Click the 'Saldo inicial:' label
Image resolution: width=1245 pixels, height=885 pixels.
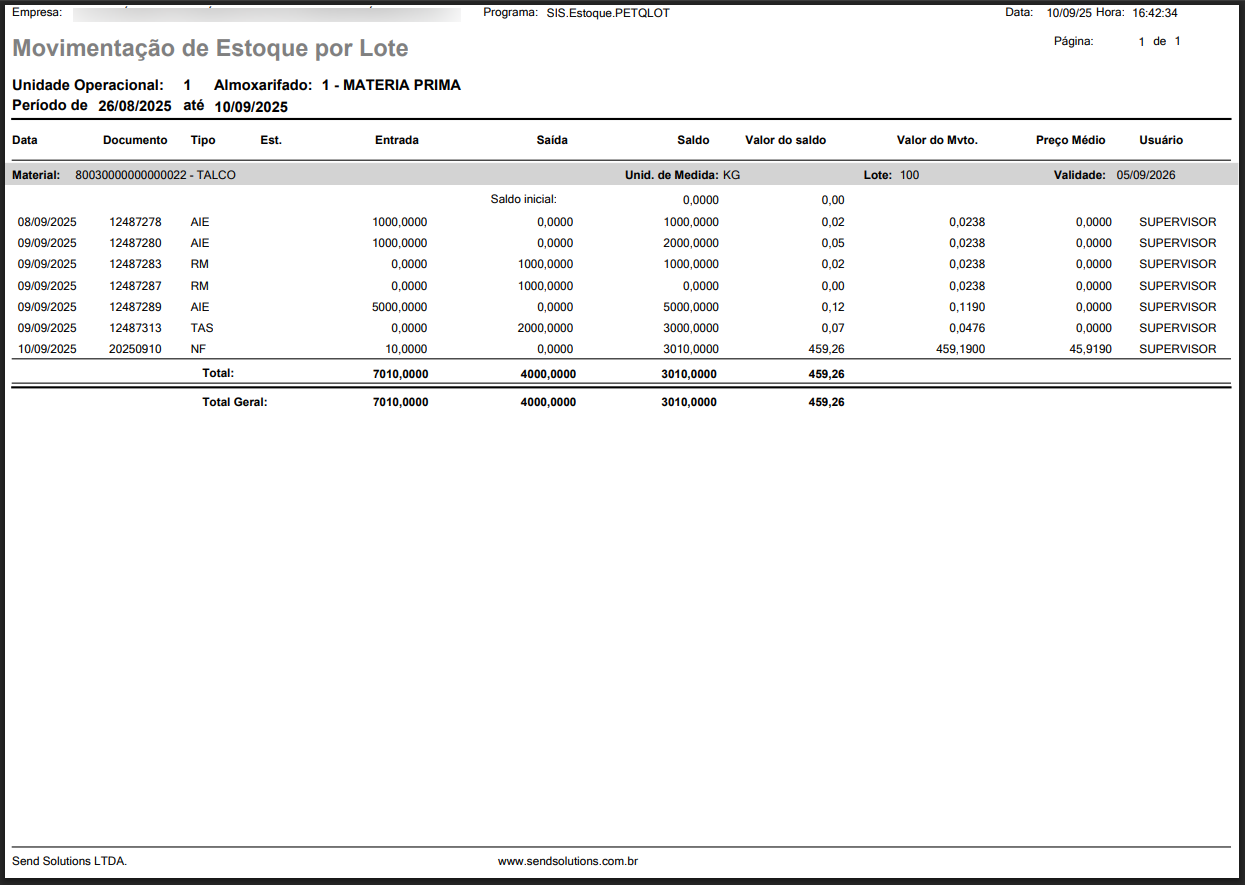point(523,199)
